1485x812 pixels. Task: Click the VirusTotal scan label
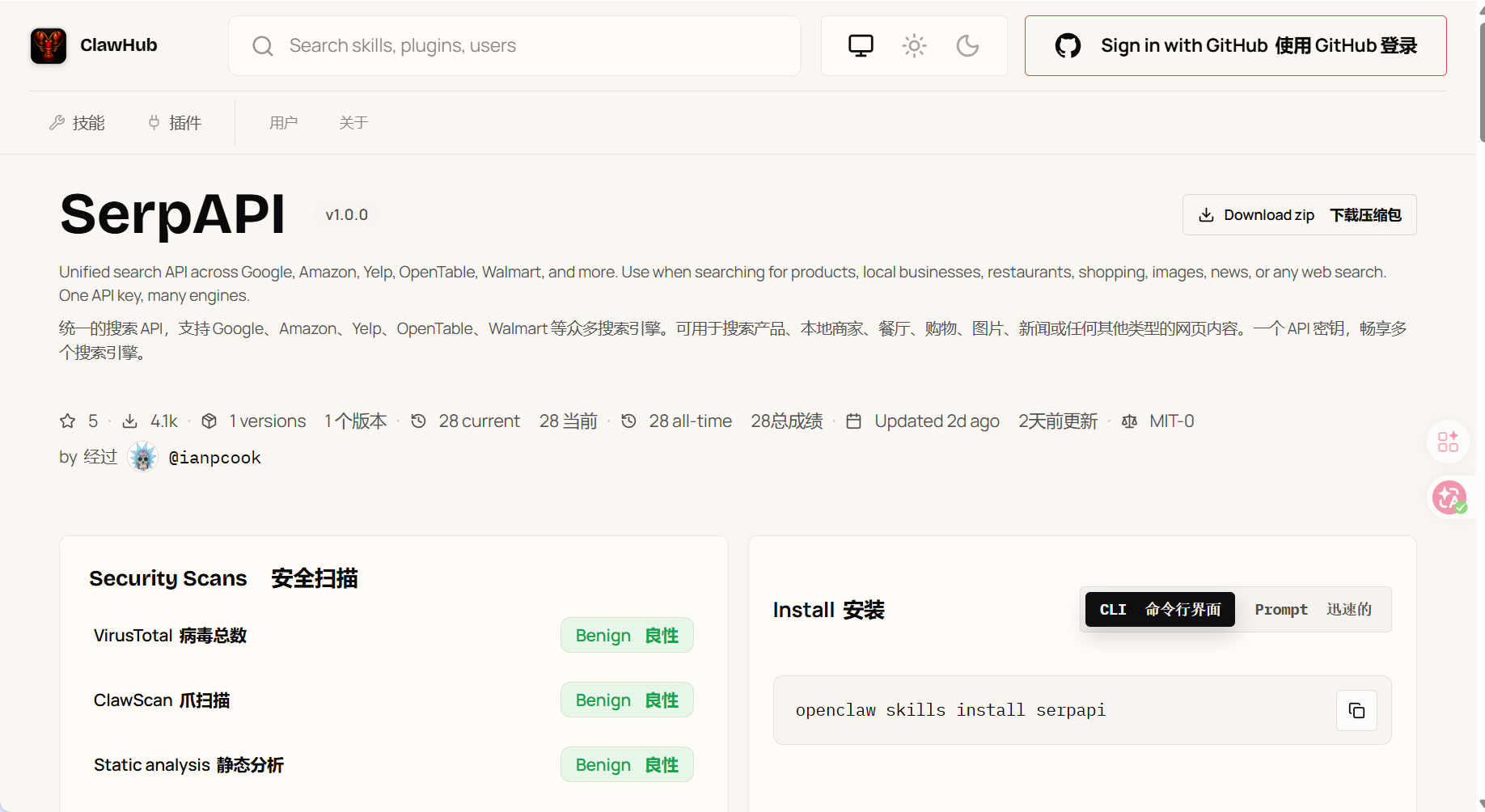pos(170,636)
